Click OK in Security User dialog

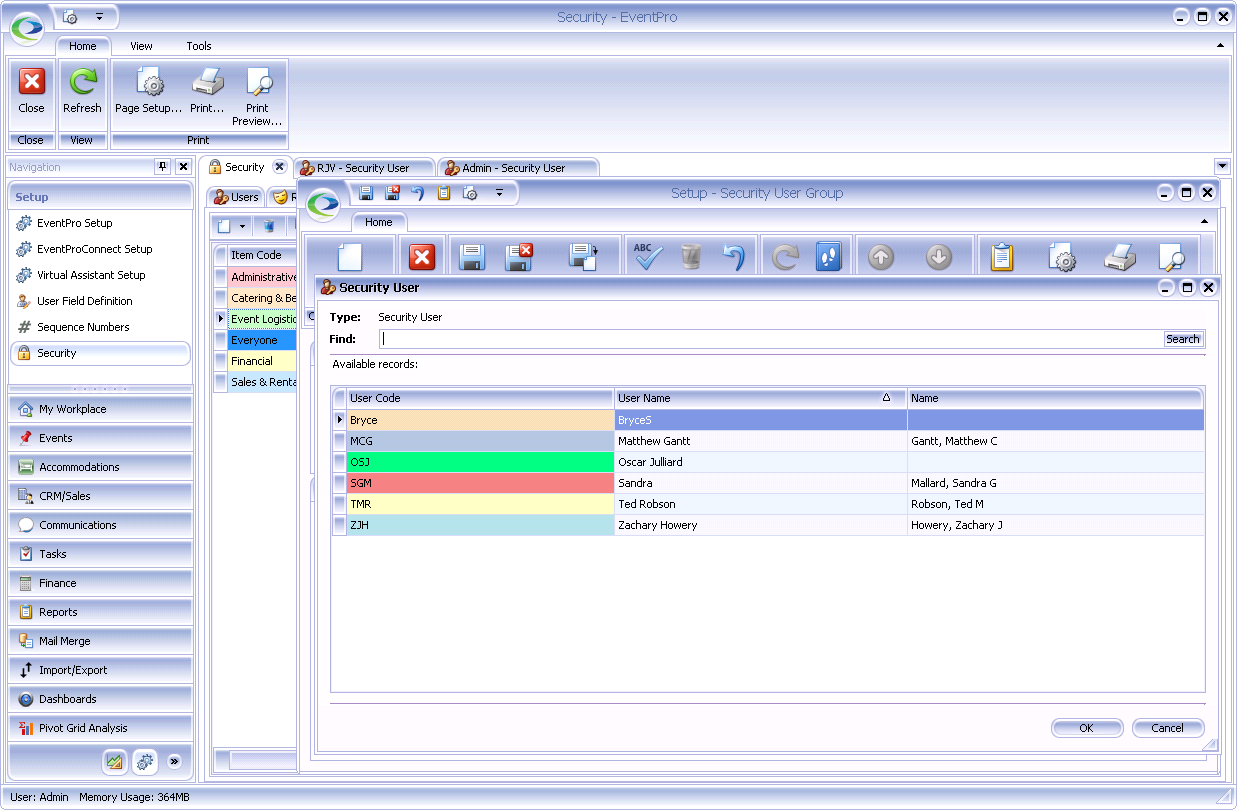click(1087, 728)
